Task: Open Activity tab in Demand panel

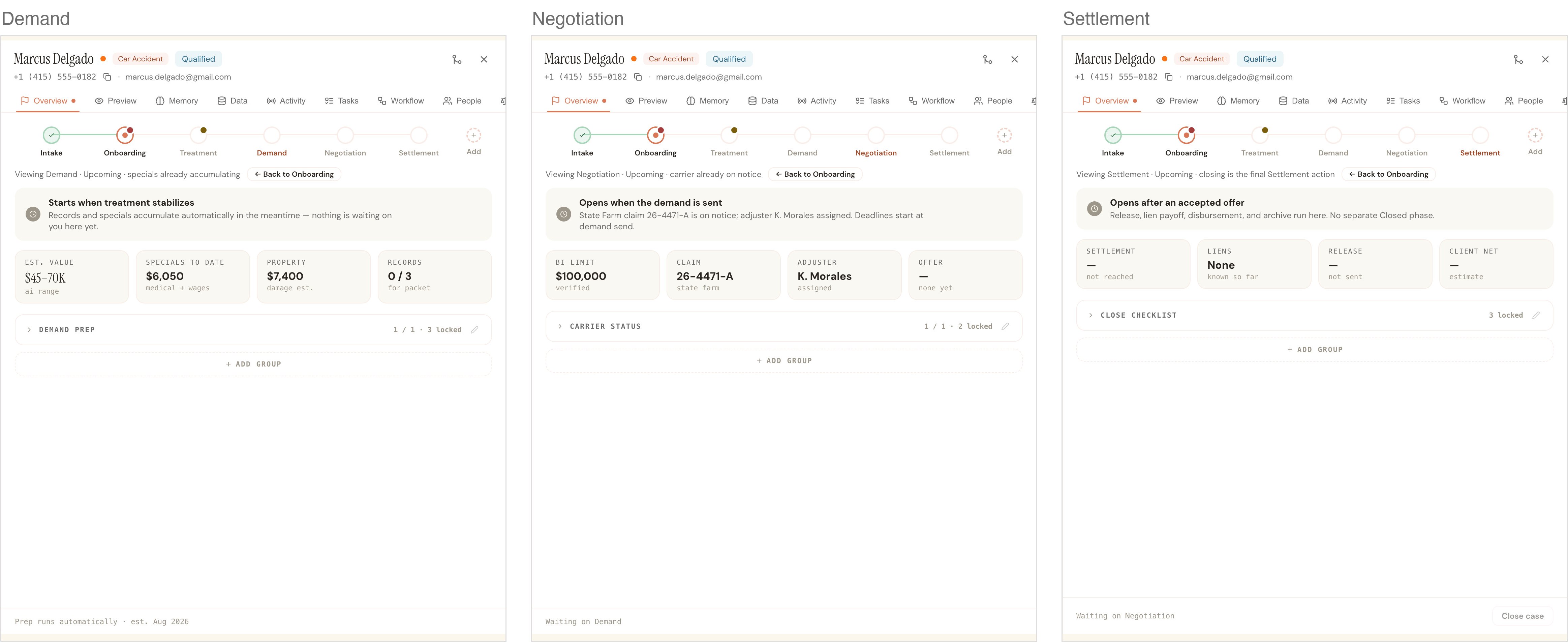Action: pyautogui.click(x=286, y=101)
